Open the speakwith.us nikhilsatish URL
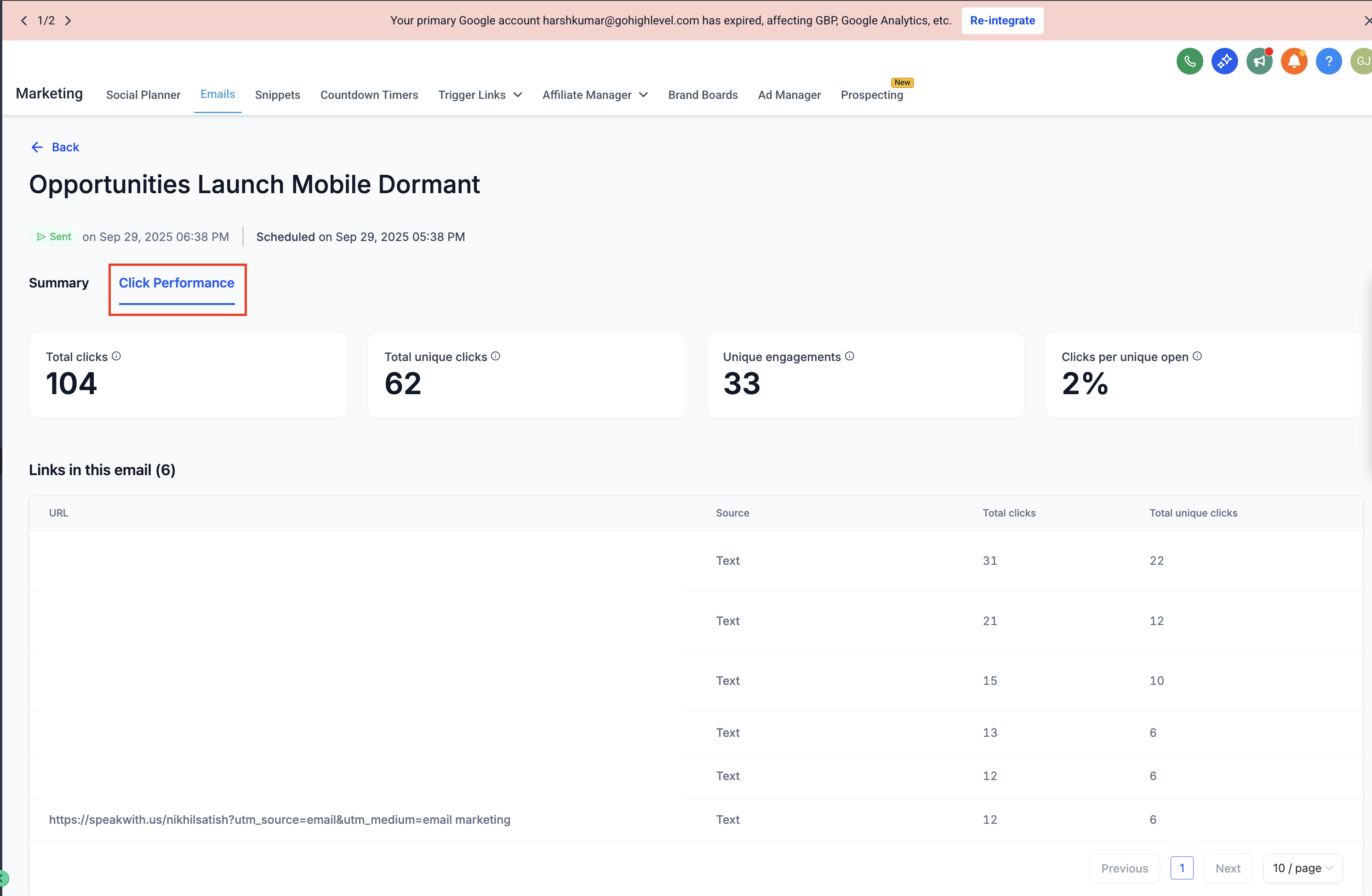 click(280, 819)
